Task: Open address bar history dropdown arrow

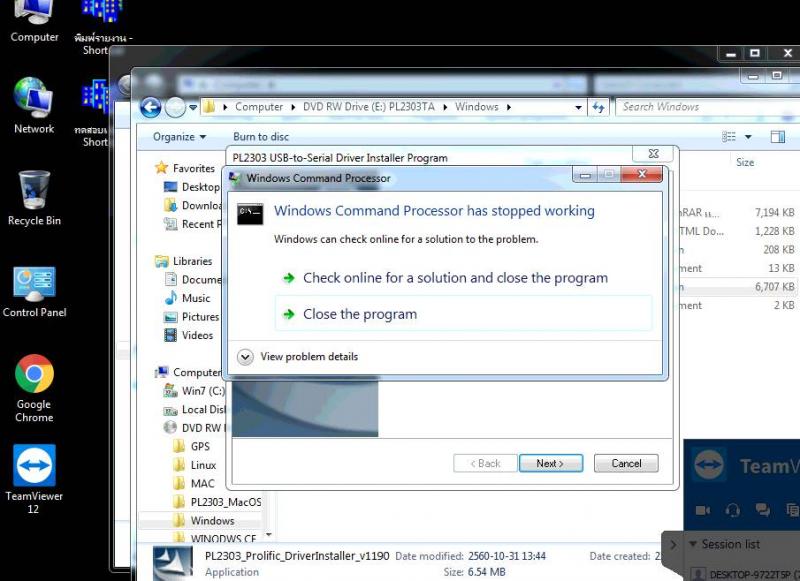Action: [578, 108]
